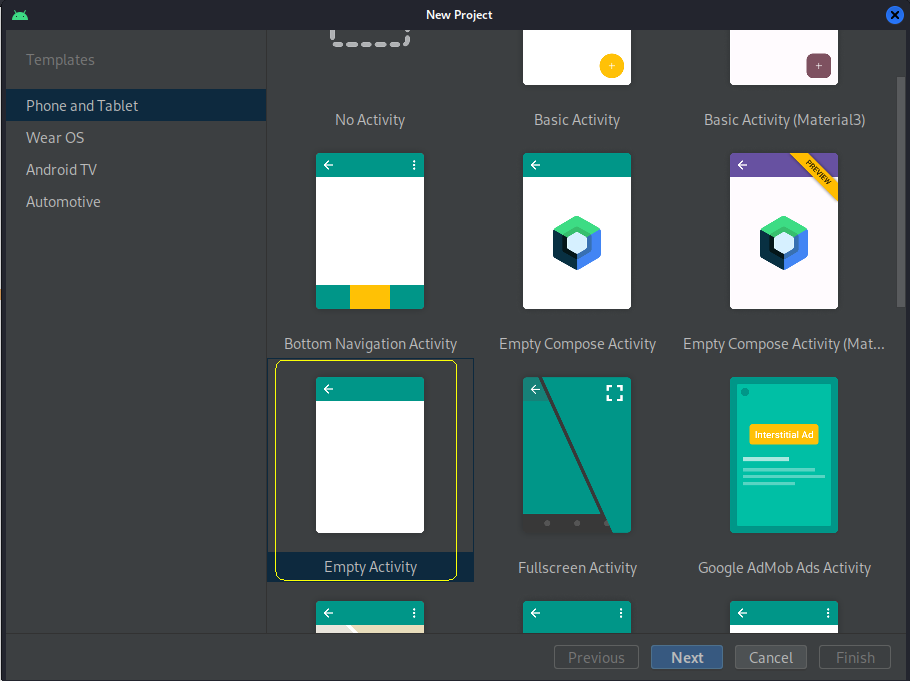Click the Empty Activity label

[x=370, y=567]
